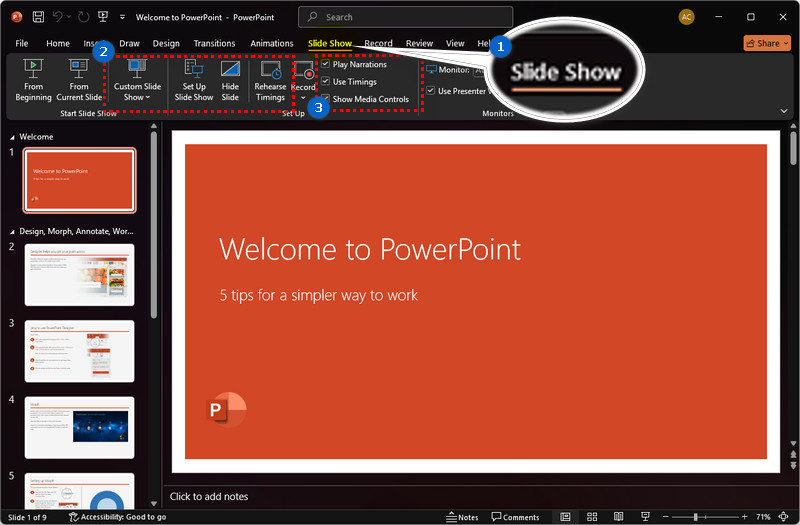Collapse the ribbon with the chevron
The image size is (800, 525).
pos(784,111)
